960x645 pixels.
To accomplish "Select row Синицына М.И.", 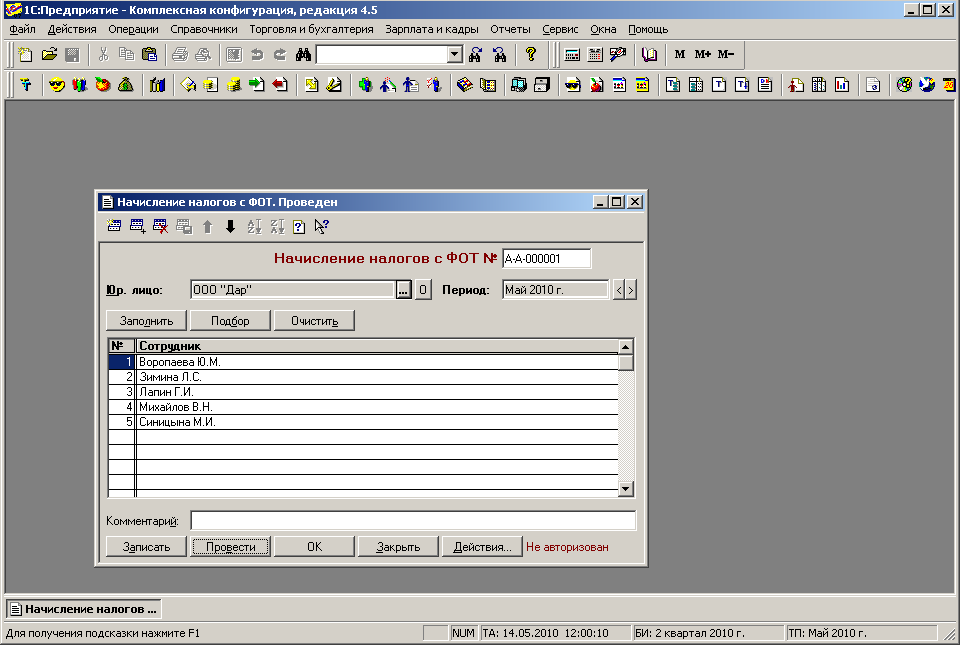I will coord(363,422).
